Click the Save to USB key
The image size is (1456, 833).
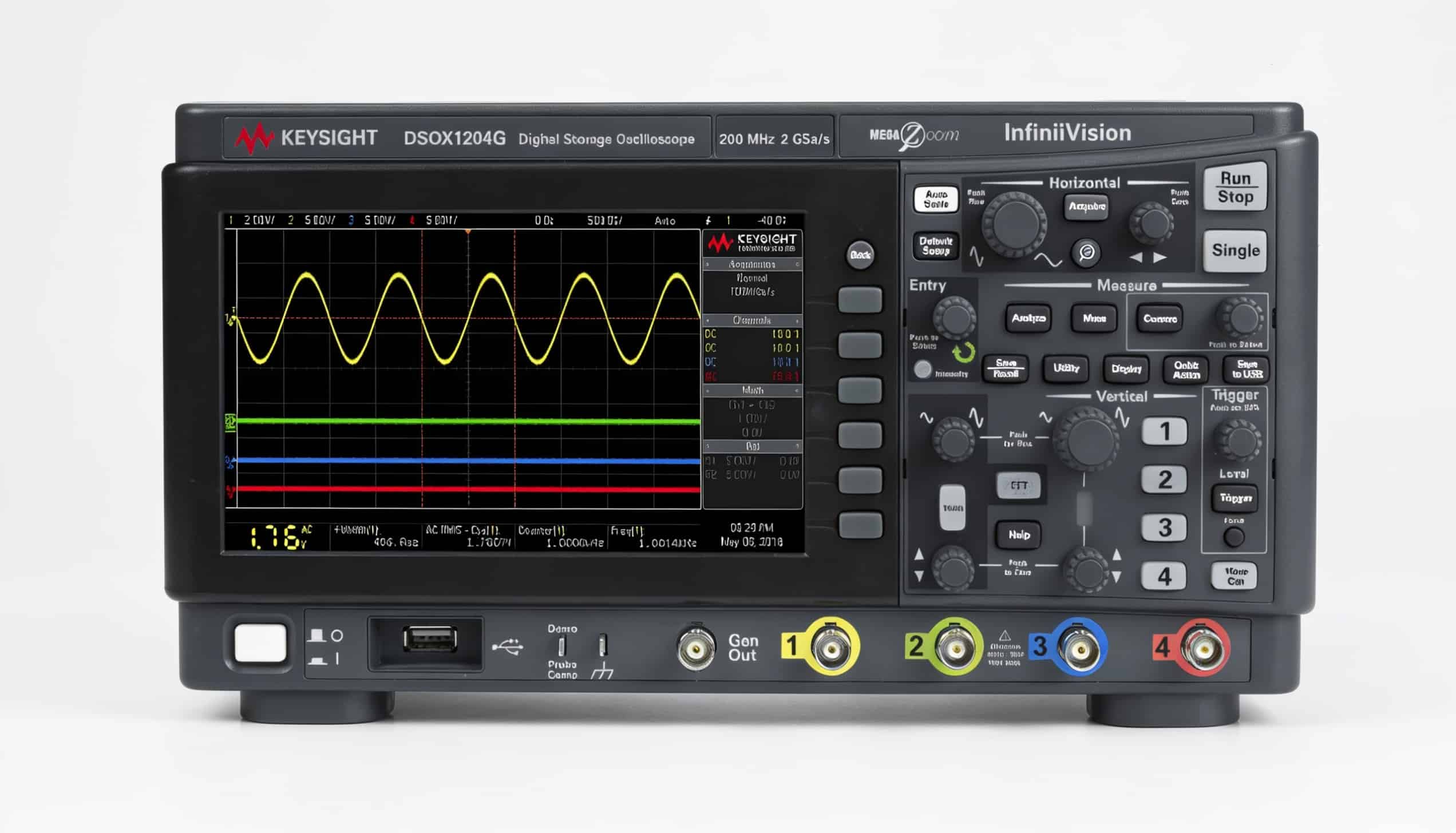click(x=1247, y=369)
